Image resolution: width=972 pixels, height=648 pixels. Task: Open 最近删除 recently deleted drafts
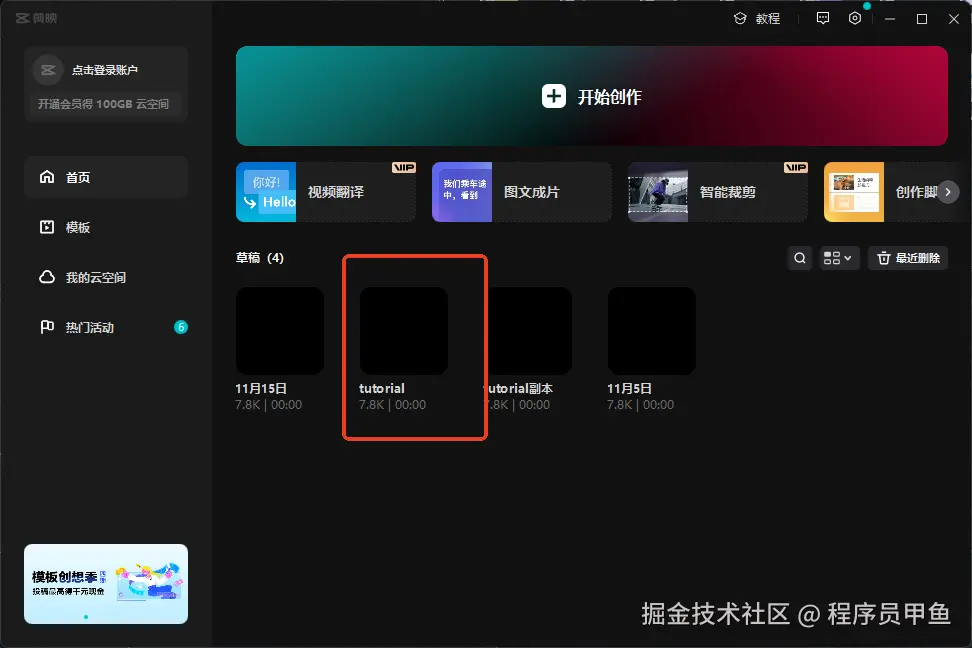coord(908,258)
